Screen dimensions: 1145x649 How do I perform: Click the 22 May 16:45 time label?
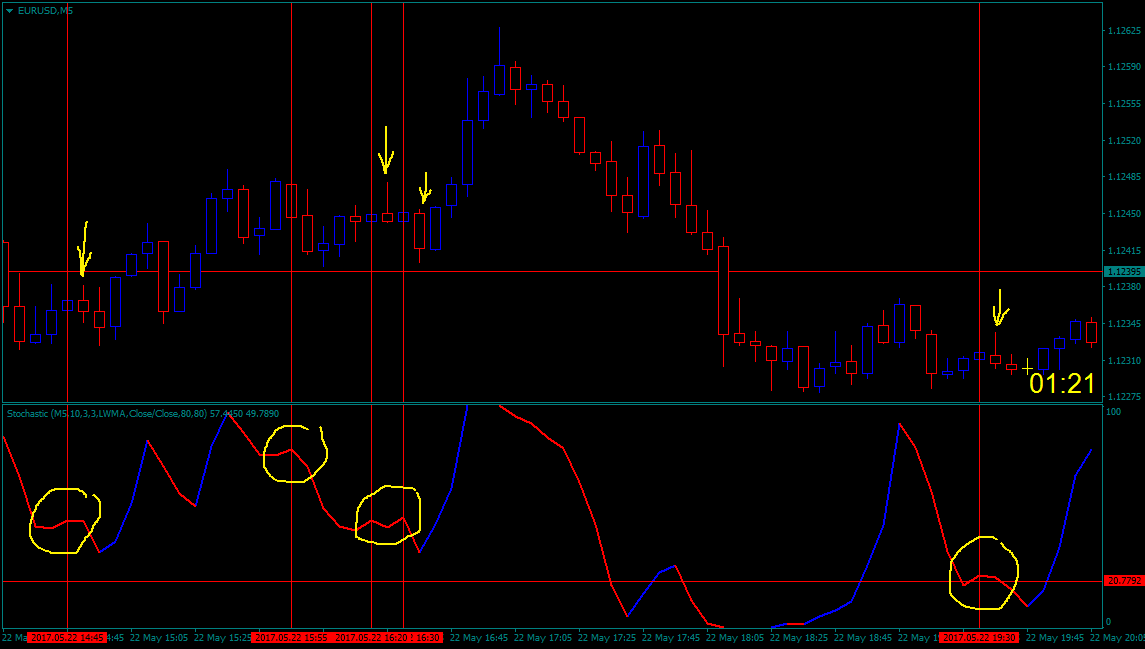click(479, 637)
